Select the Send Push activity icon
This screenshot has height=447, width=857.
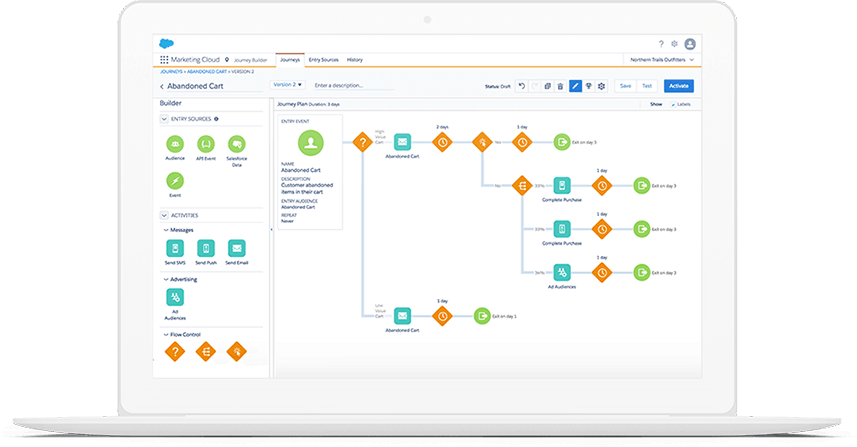[206, 249]
